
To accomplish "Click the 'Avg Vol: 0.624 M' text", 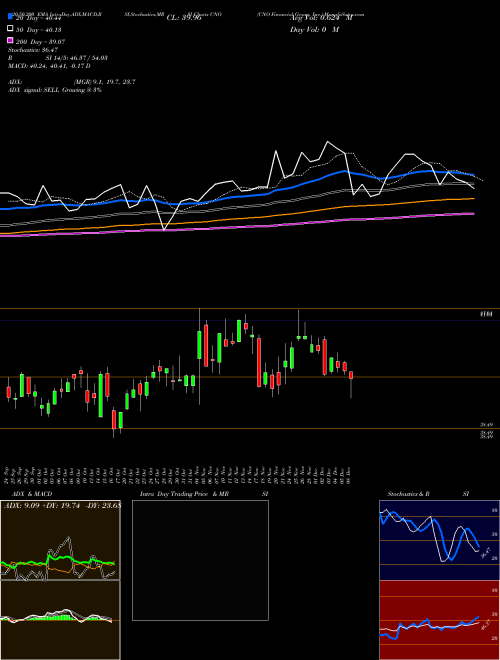I will (x=321, y=18).
